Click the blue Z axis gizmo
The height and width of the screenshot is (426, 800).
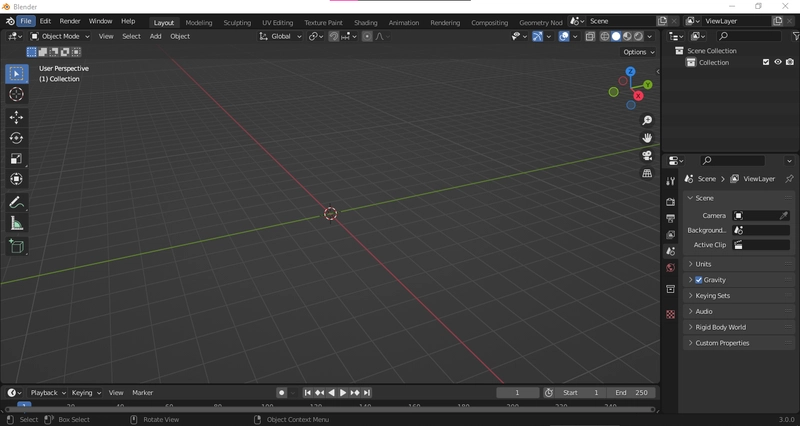coord(631,71)
